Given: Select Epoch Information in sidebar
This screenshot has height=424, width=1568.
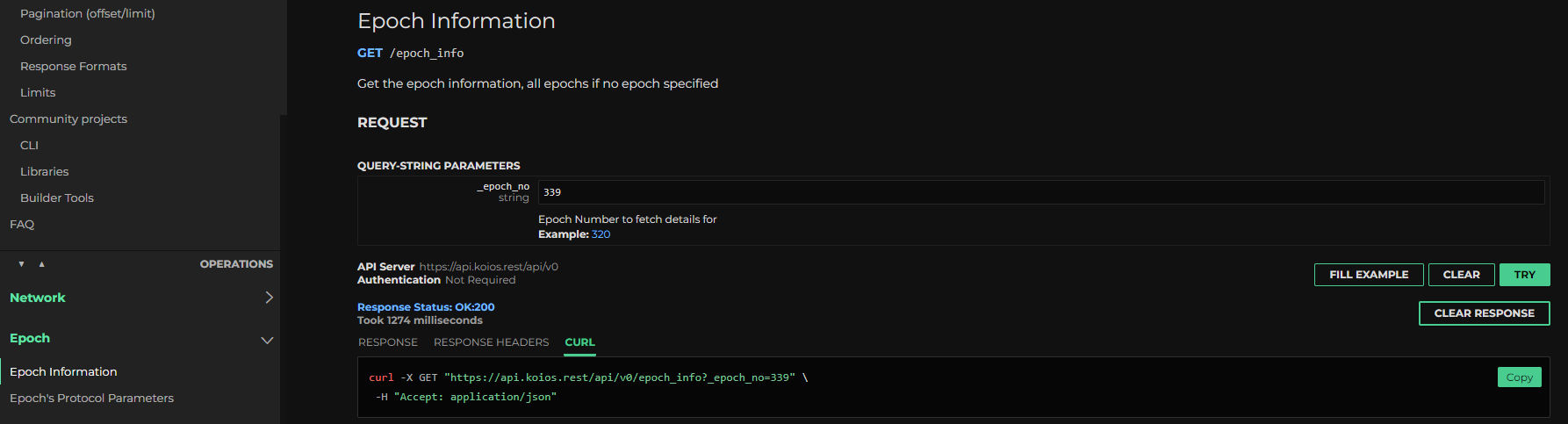Looking at the screenshot, I should (x=63, y=372).
